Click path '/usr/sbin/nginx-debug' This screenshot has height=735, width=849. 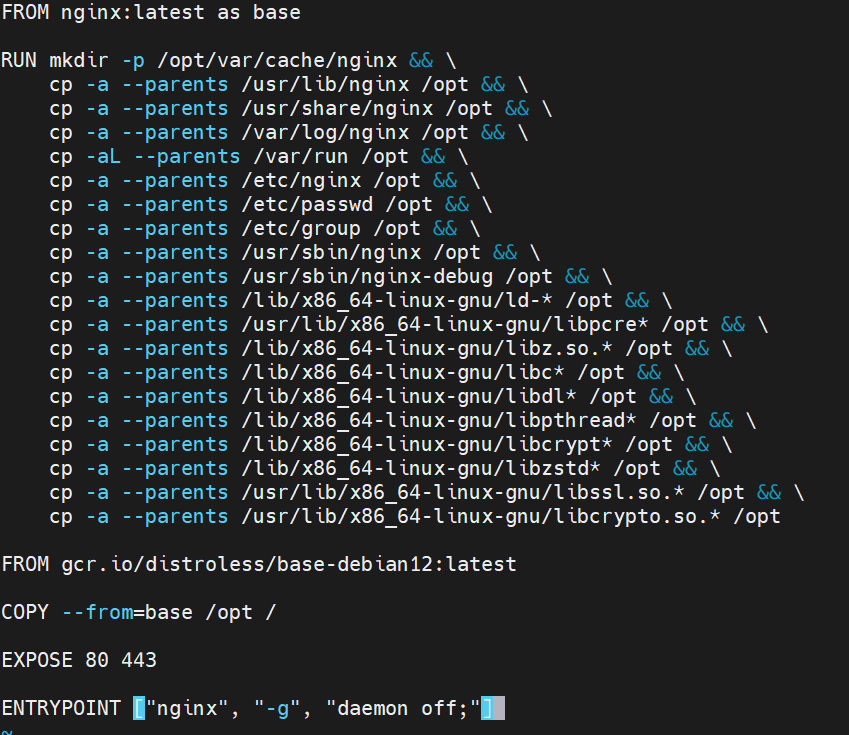pos(367,277)
